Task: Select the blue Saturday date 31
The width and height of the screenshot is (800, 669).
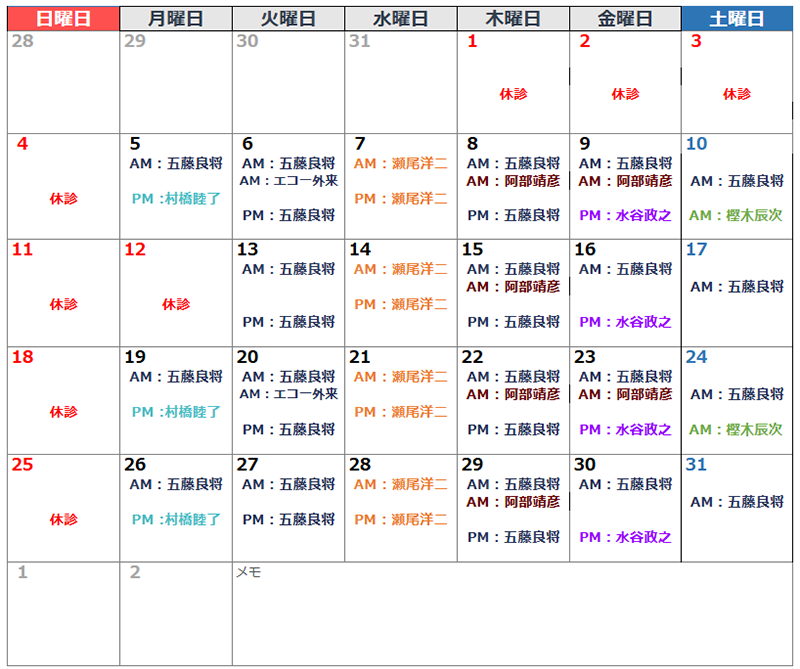Action: 696,465
